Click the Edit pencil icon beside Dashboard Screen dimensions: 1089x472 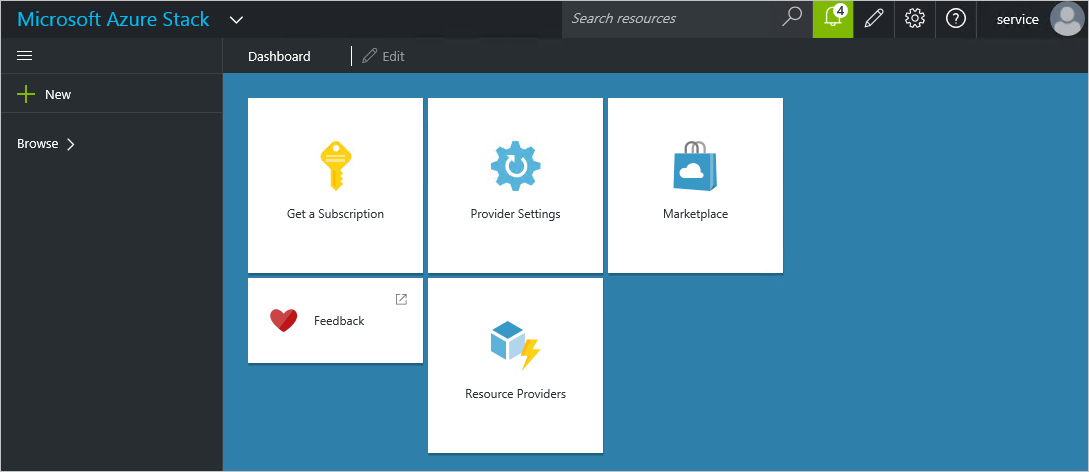[x=369, y=56]
